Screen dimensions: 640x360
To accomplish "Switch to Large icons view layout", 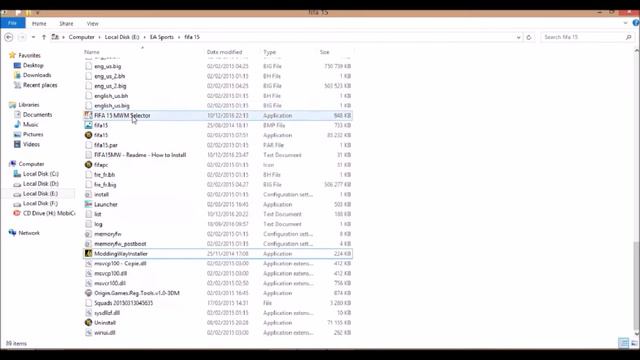I will 634,343.
